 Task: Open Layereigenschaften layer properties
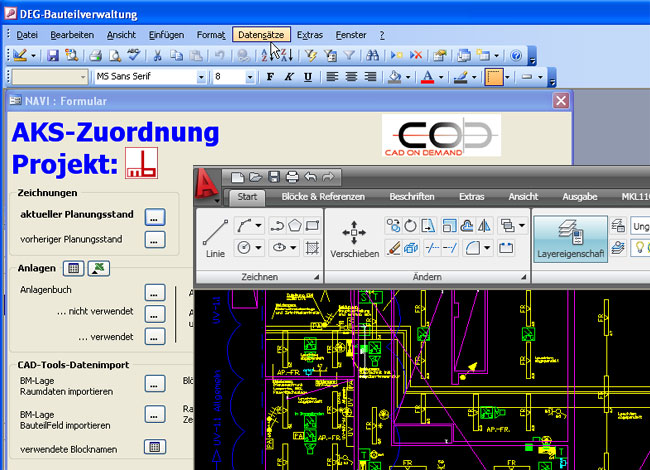570,237
